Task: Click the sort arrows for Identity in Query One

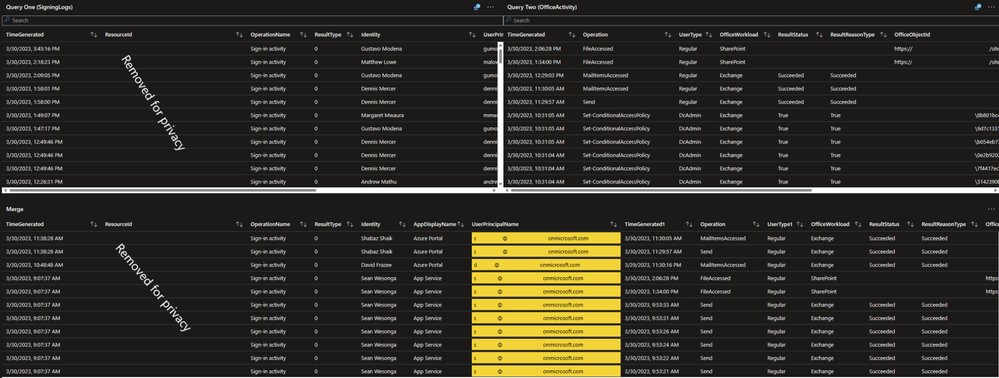Action: 472,34
